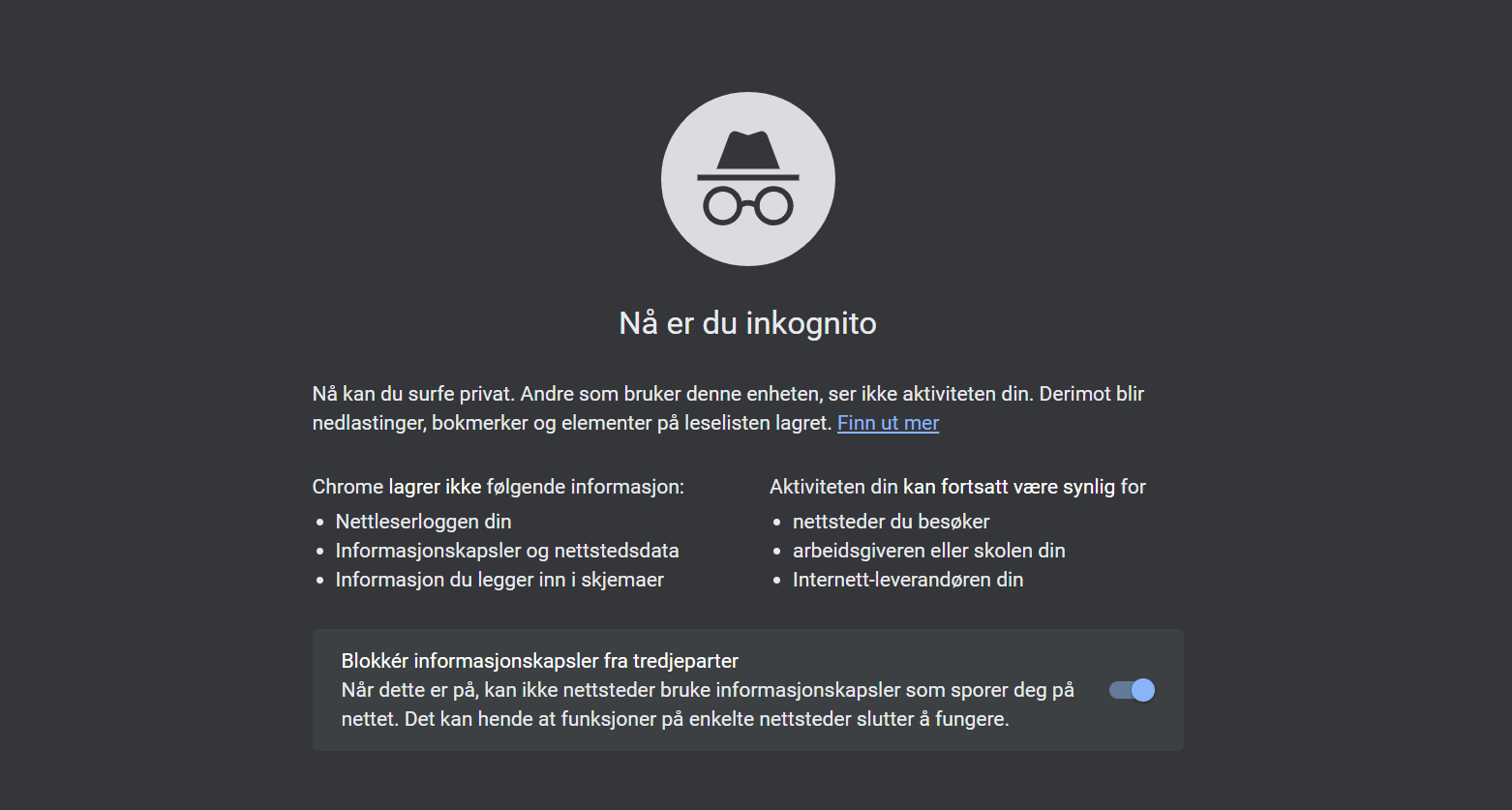Open the 'Finn ut mer' link
The width and height of the screenshot is (1512, 810).
tap(888, 423)
